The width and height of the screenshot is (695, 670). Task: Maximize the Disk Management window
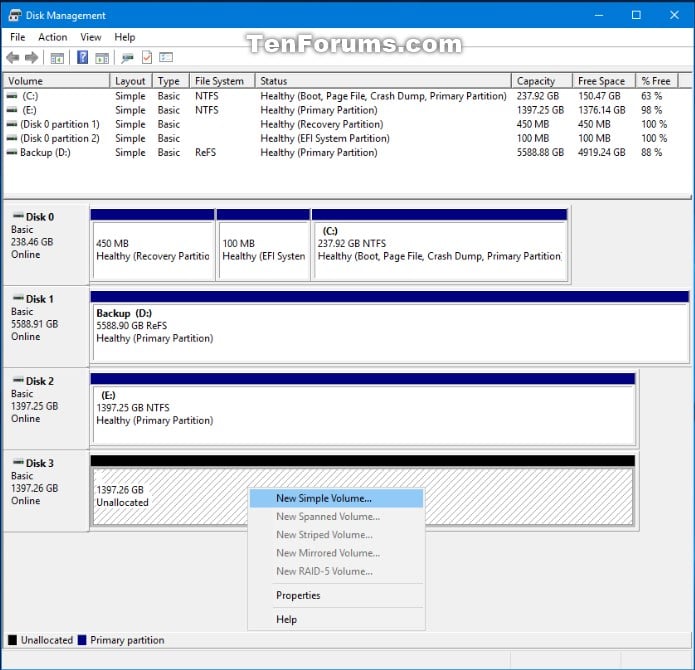coord(636,15)
